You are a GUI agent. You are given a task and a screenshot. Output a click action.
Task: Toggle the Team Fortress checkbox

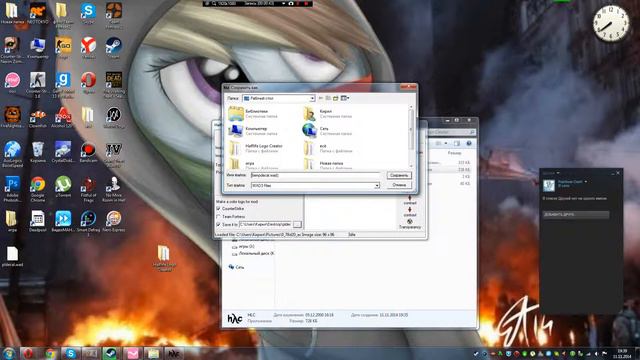coord(218,216)
